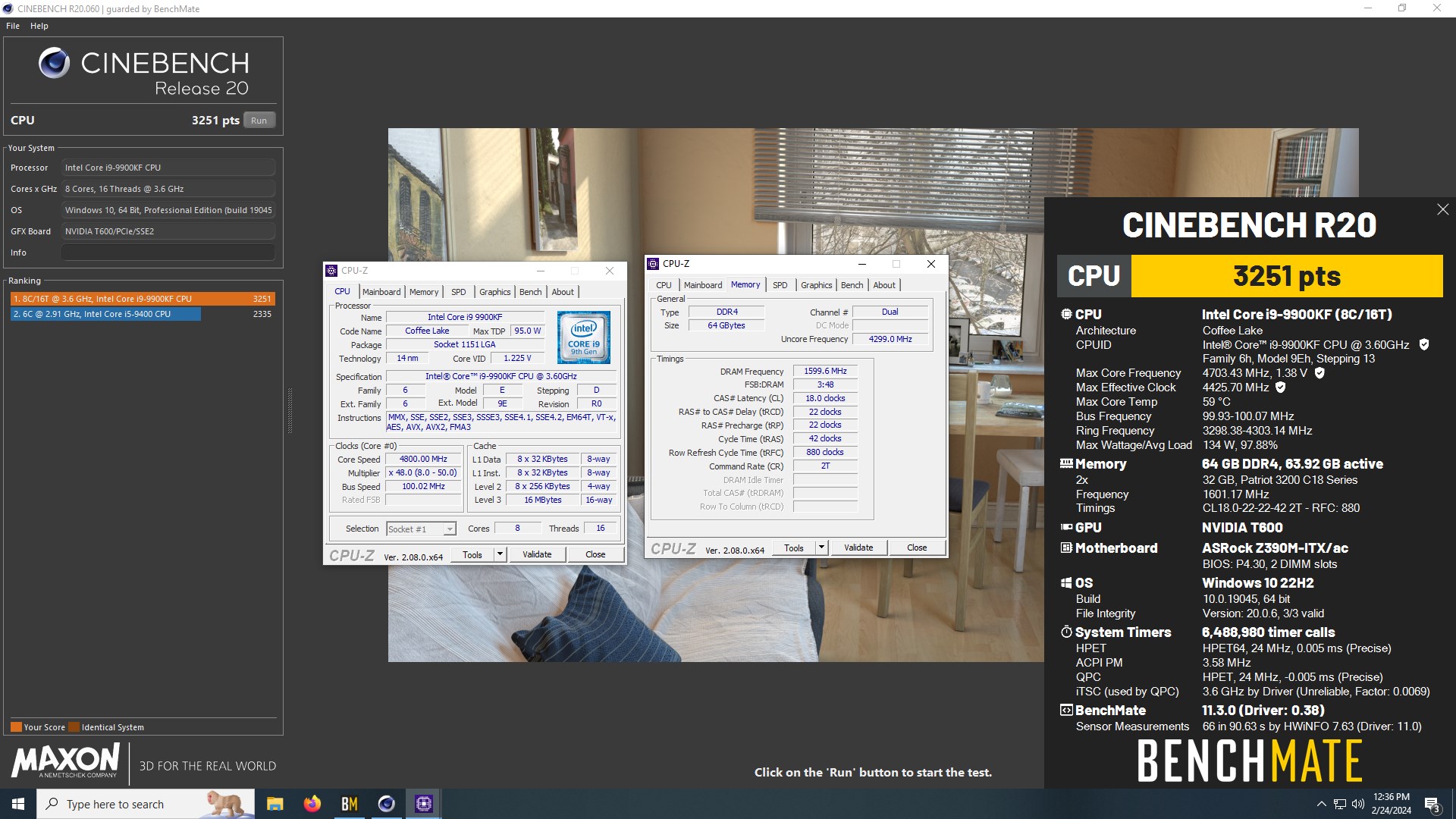Run the Cinebench CPU test
Screen dimensions: 1456x819
259,121
